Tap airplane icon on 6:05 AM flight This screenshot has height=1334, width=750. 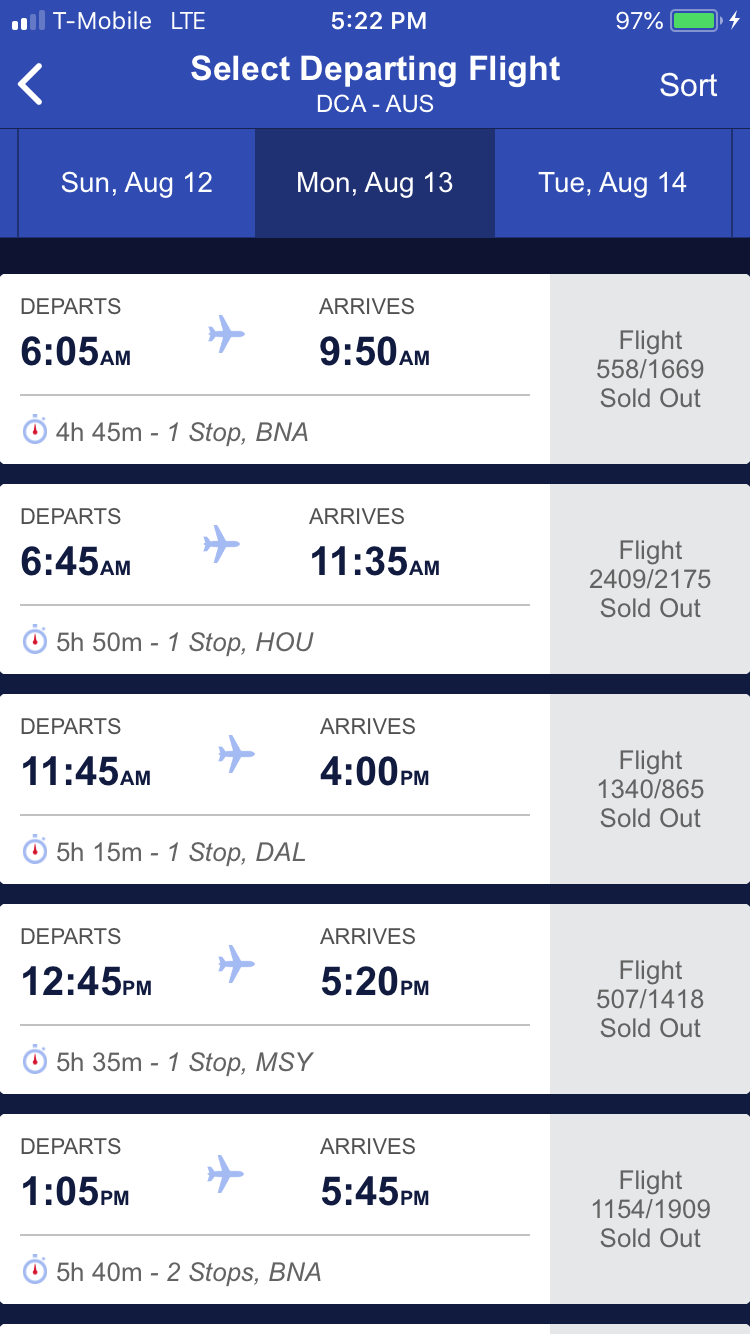click(x=227, y=334)
